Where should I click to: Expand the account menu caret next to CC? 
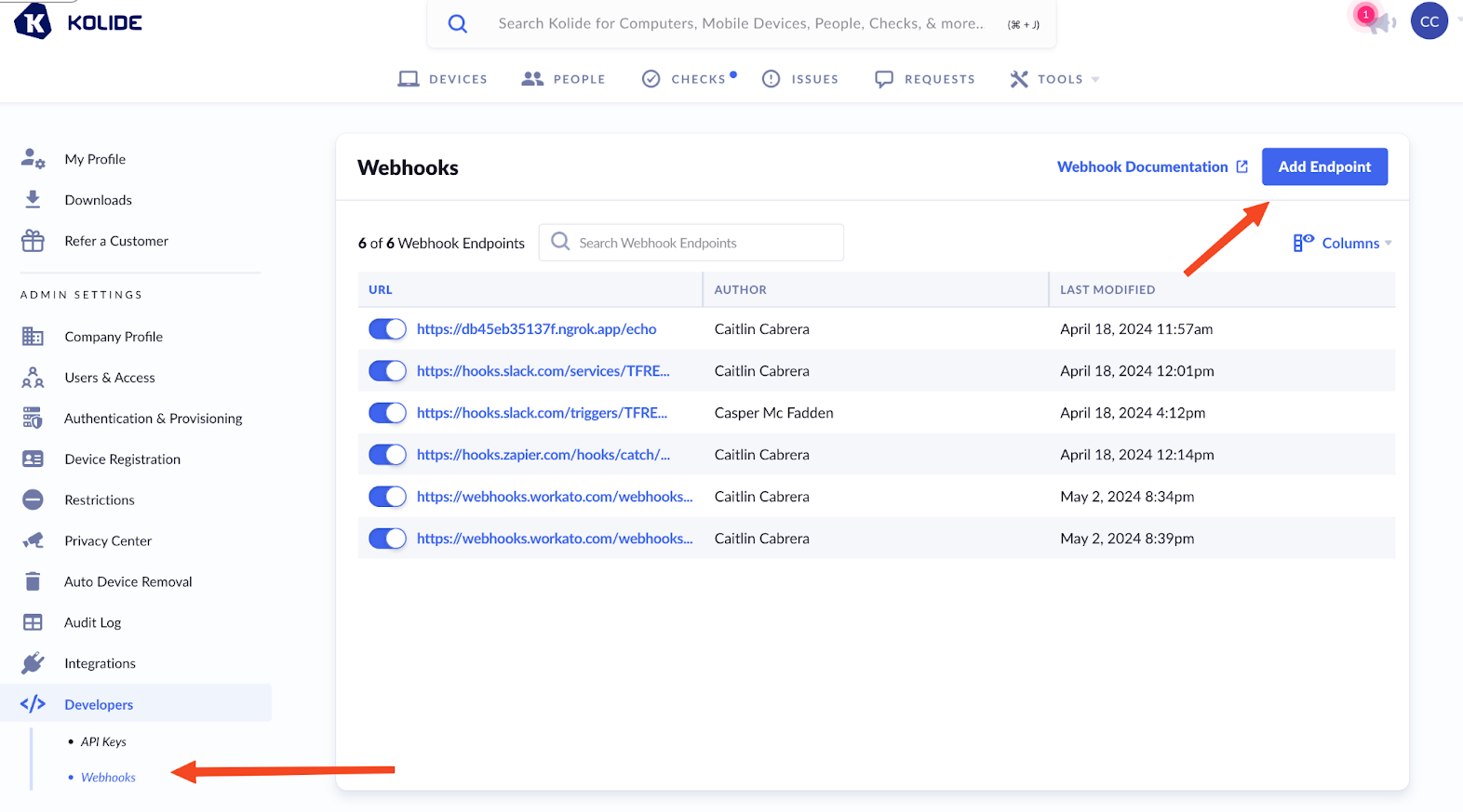pos(1458,20)
